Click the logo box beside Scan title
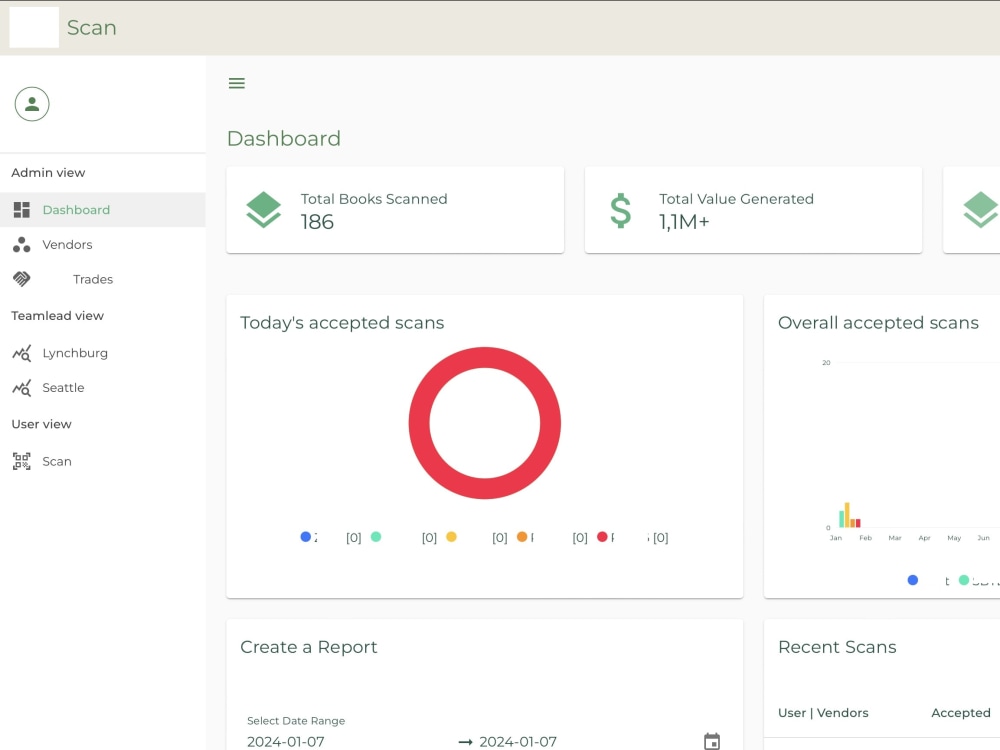This screenshot has height=750, width=1000. coord(34,27)
